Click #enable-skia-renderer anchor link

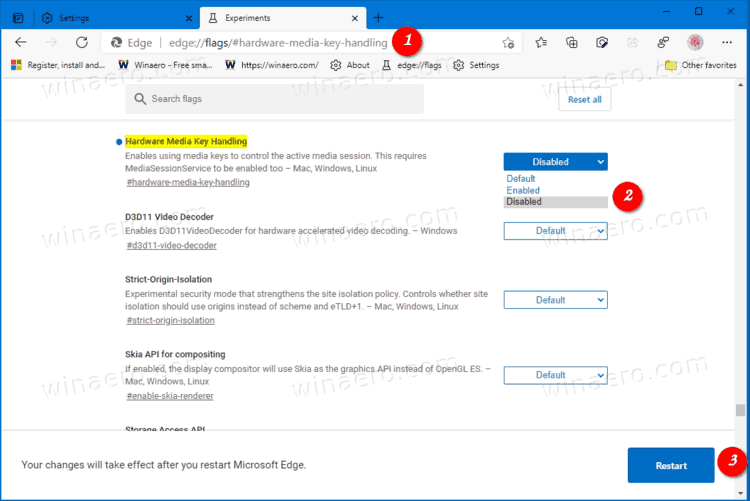click(170, 396)
